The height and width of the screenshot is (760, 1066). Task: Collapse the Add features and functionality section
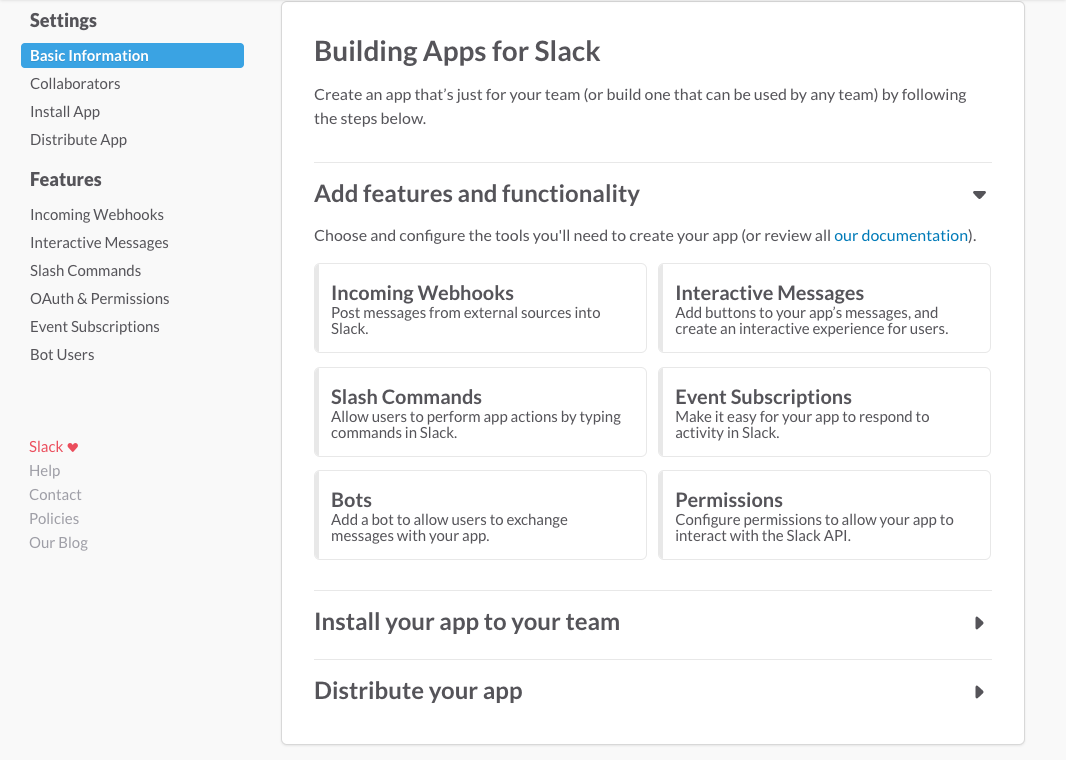tap(979, 195)
